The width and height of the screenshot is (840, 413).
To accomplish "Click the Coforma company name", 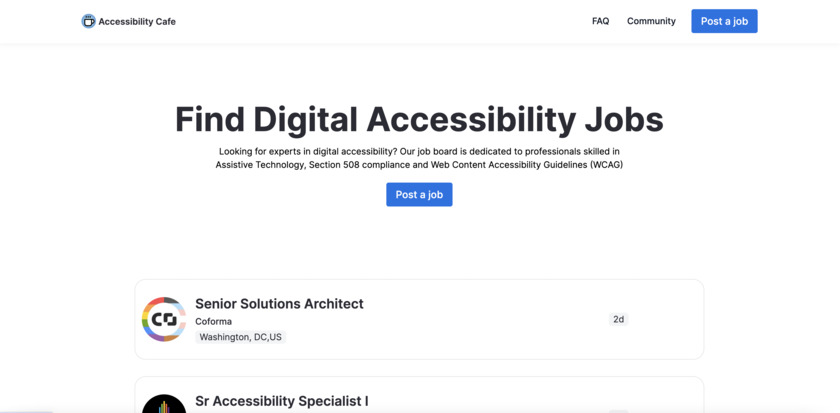I will [x=213, y=321].
